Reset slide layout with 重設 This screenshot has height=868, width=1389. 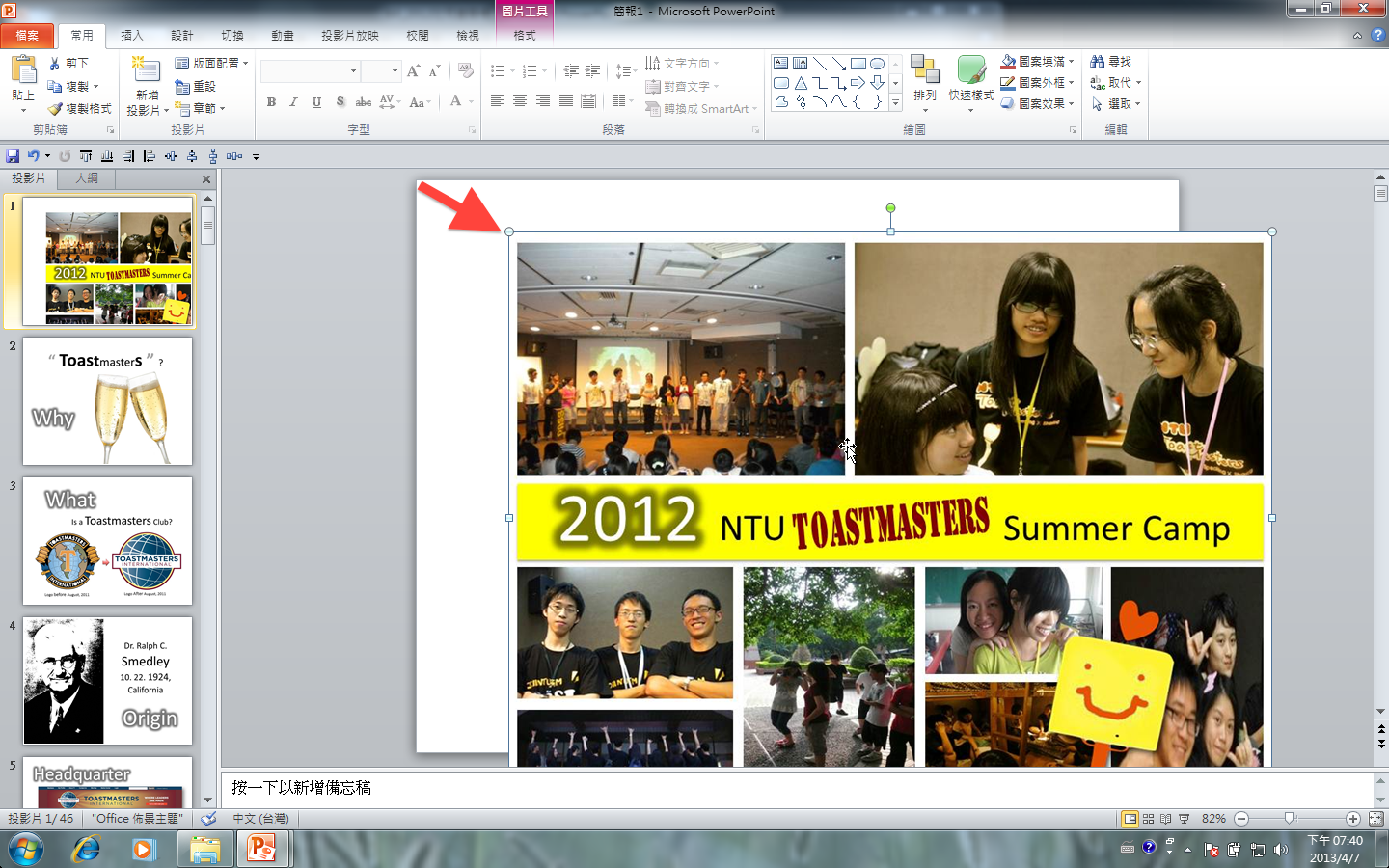(x=195, y=86)
